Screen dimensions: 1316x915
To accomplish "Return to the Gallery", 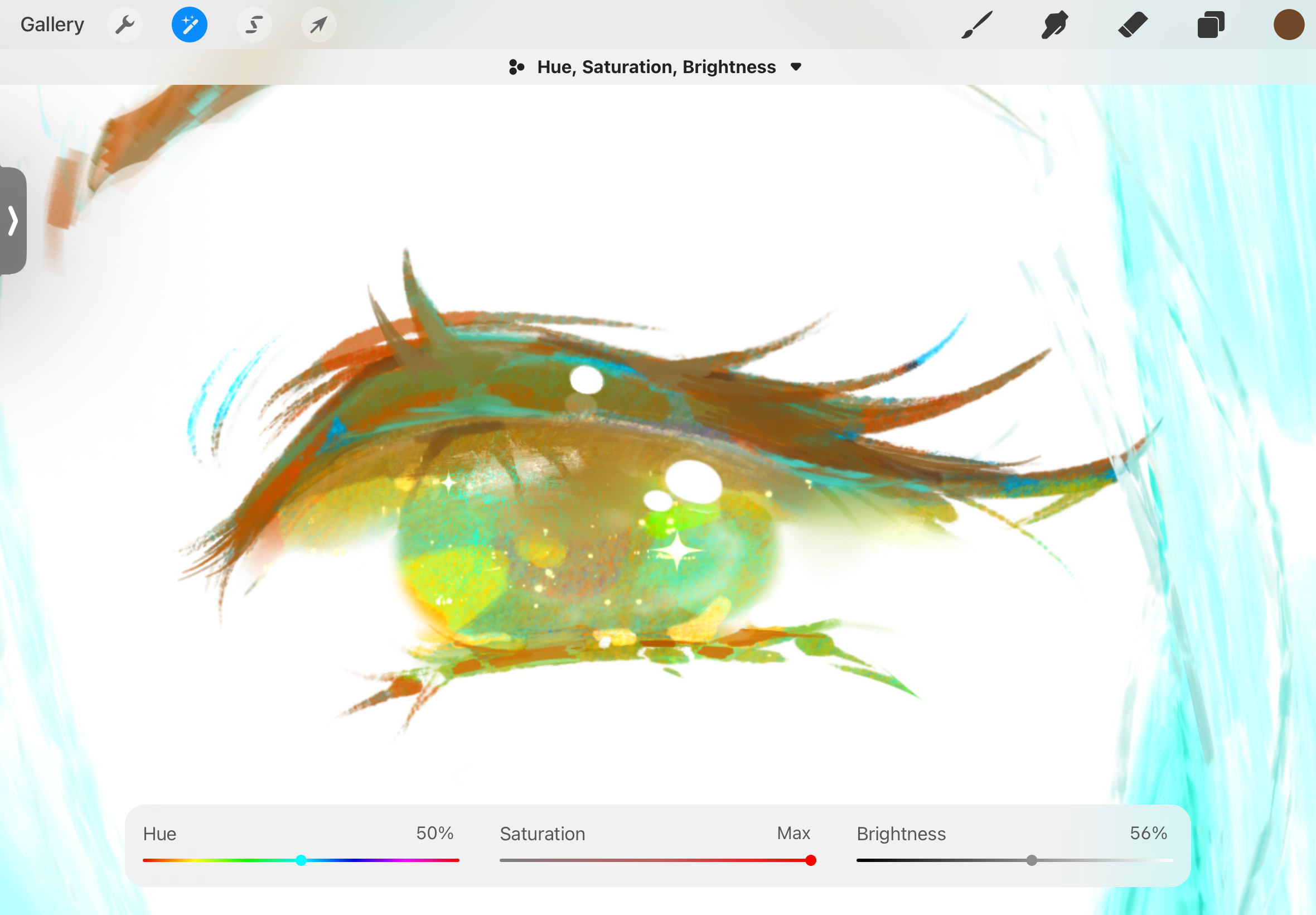I will tap(52, 25).
